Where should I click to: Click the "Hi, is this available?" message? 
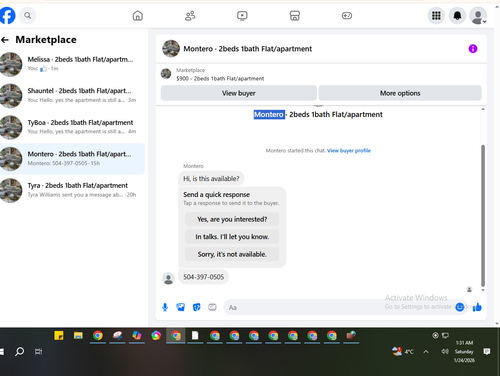[x=211, y=179]
